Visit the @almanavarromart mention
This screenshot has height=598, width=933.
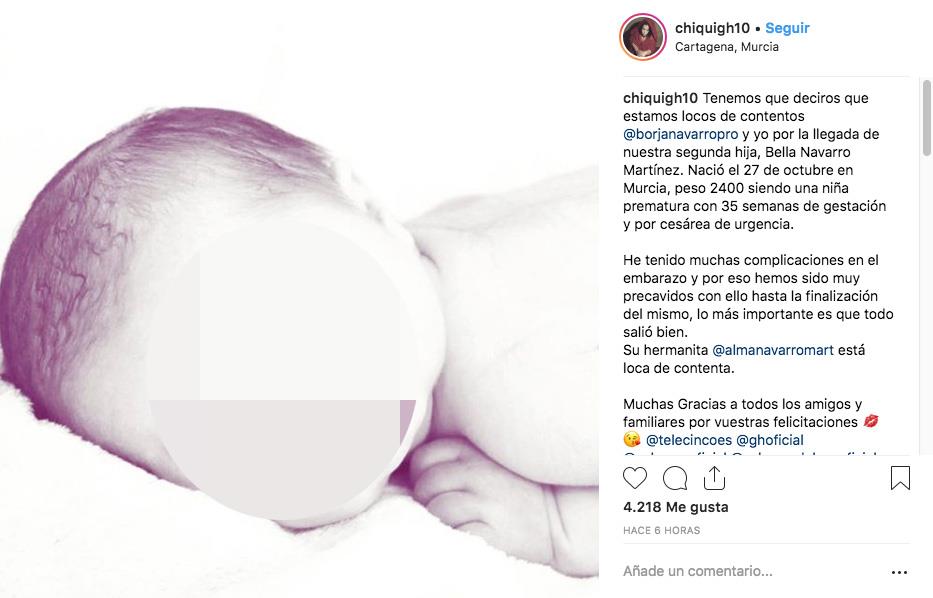tap(773, 350)
